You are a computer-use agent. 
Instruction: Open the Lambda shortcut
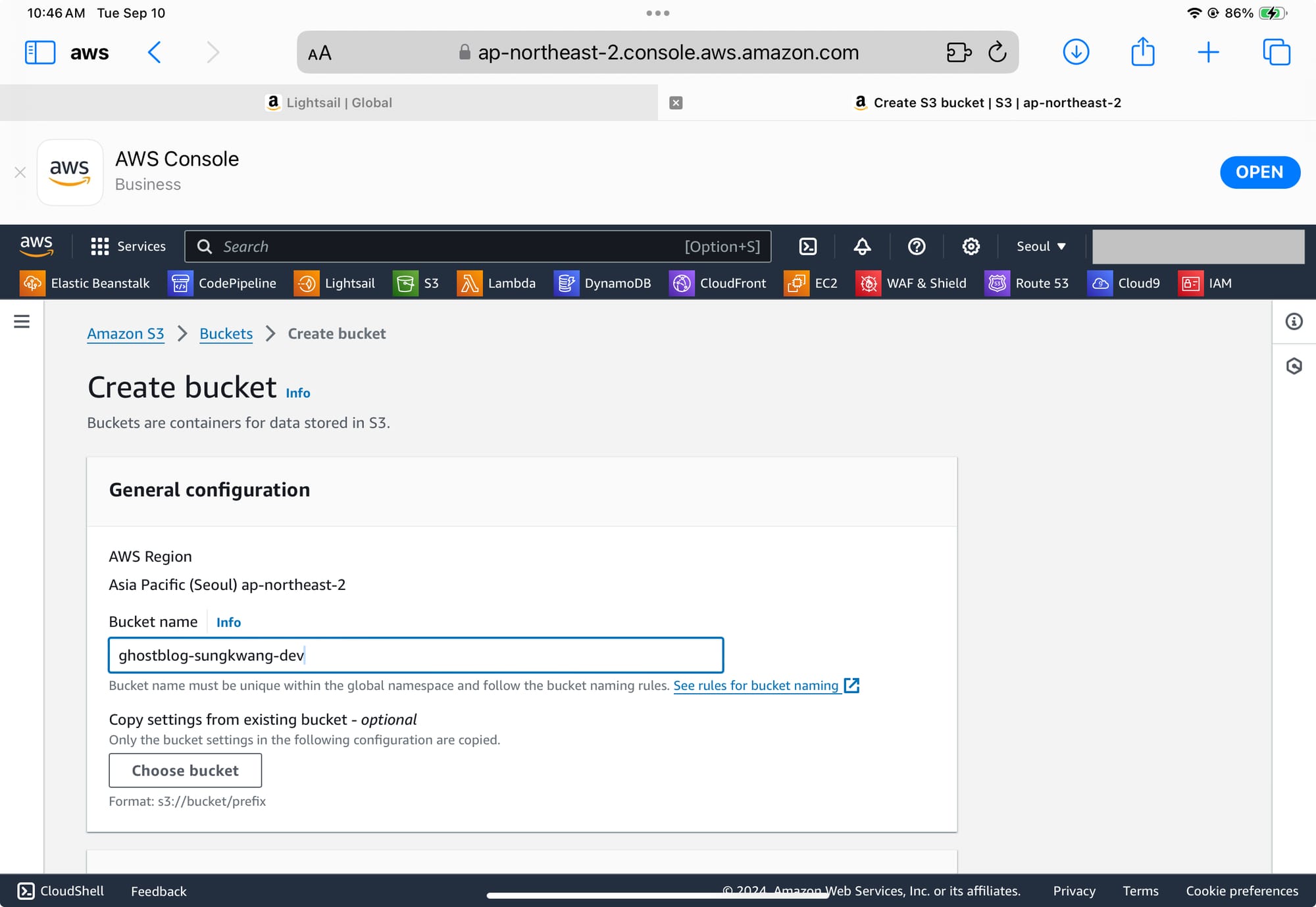click(496, 283)
